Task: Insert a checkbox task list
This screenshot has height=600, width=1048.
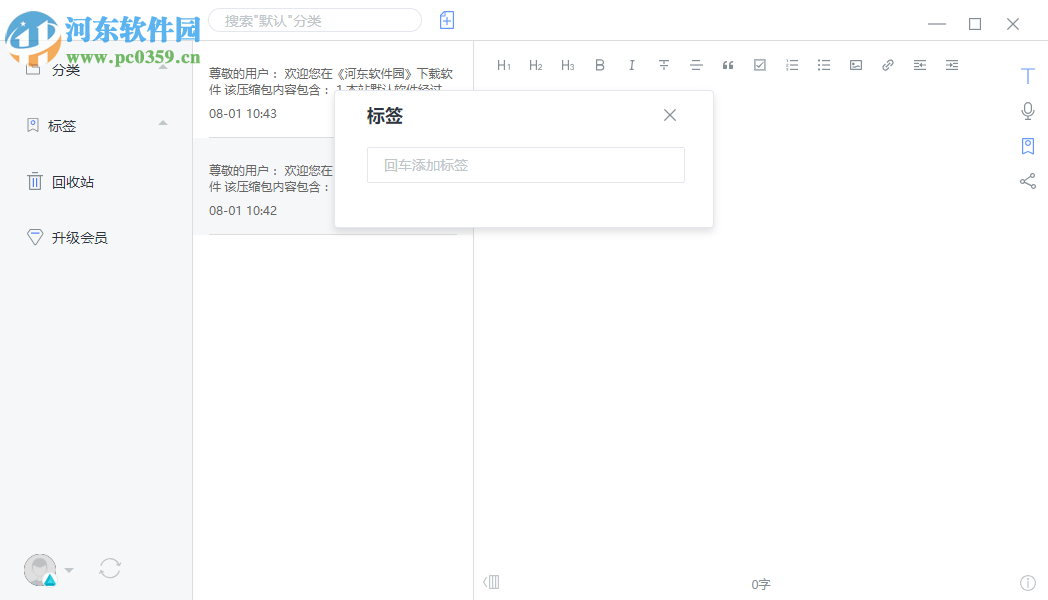Action: [759, 64]
